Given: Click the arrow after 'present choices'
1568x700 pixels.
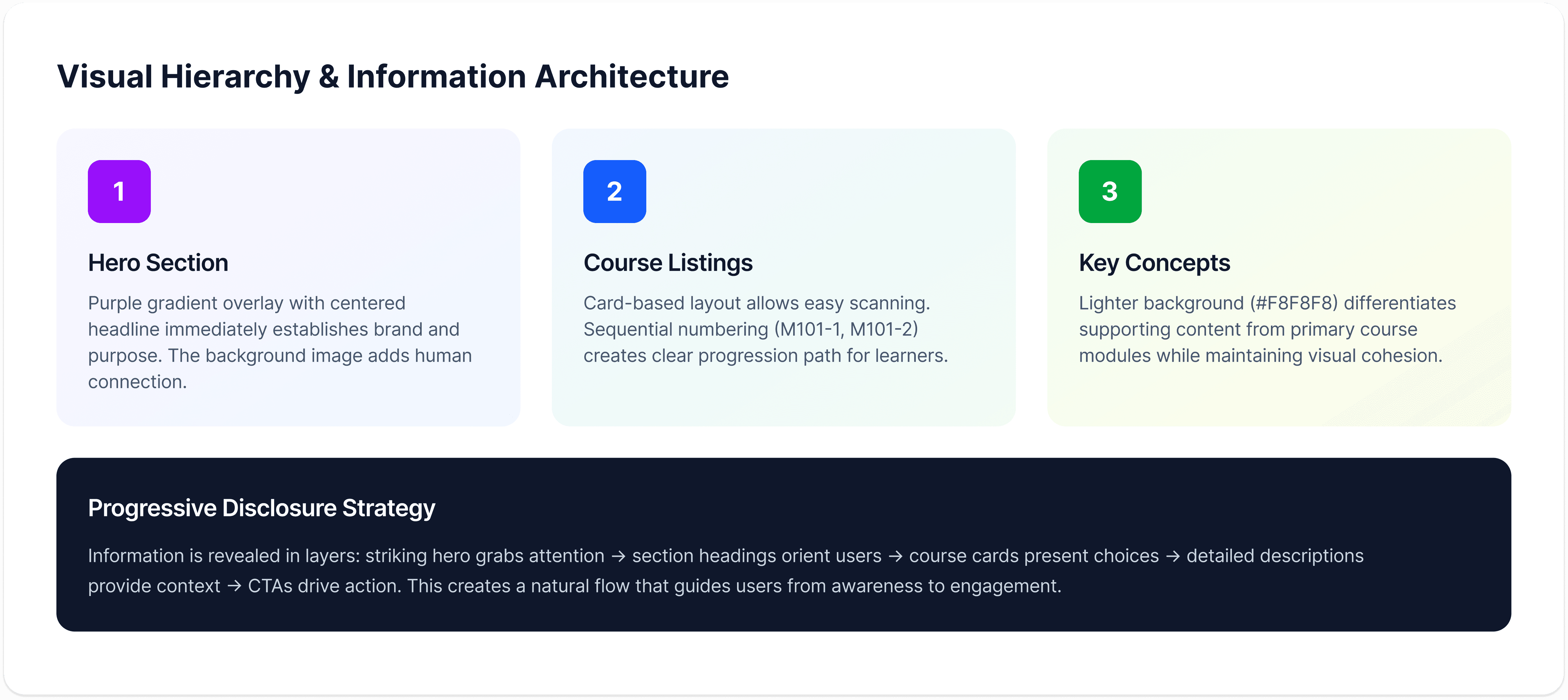Looking at the screenshot, I should click(x=1172, y=556).
